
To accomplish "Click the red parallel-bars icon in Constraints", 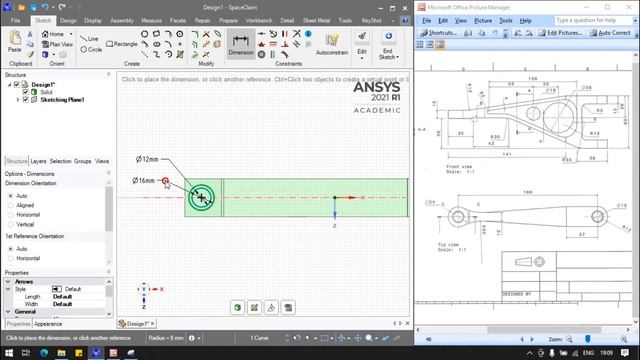I will pos(284,34).
